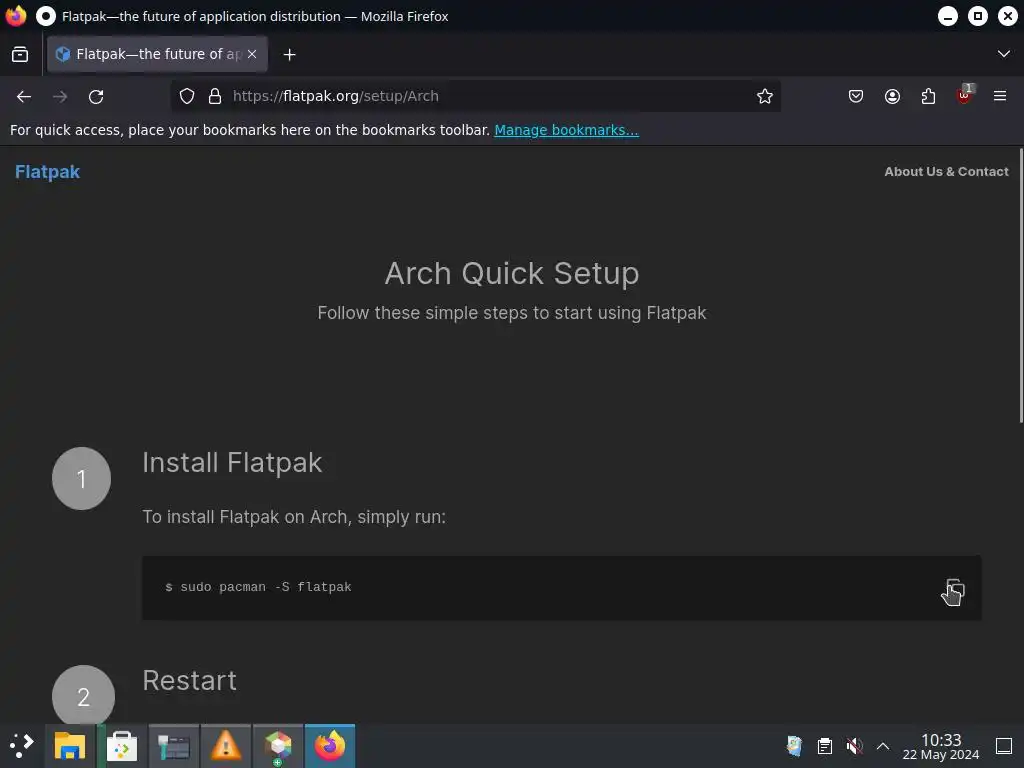The height and width of the screenshot is (768, 1024).
Task: Open the application launcher menu
Action: point(22,745)
